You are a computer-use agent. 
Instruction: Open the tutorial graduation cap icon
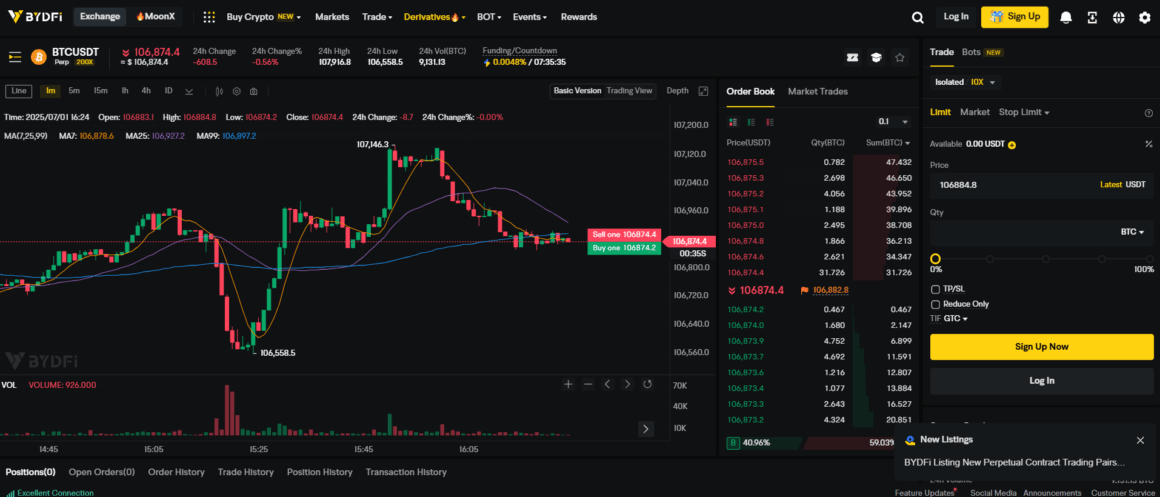[876, 57]
